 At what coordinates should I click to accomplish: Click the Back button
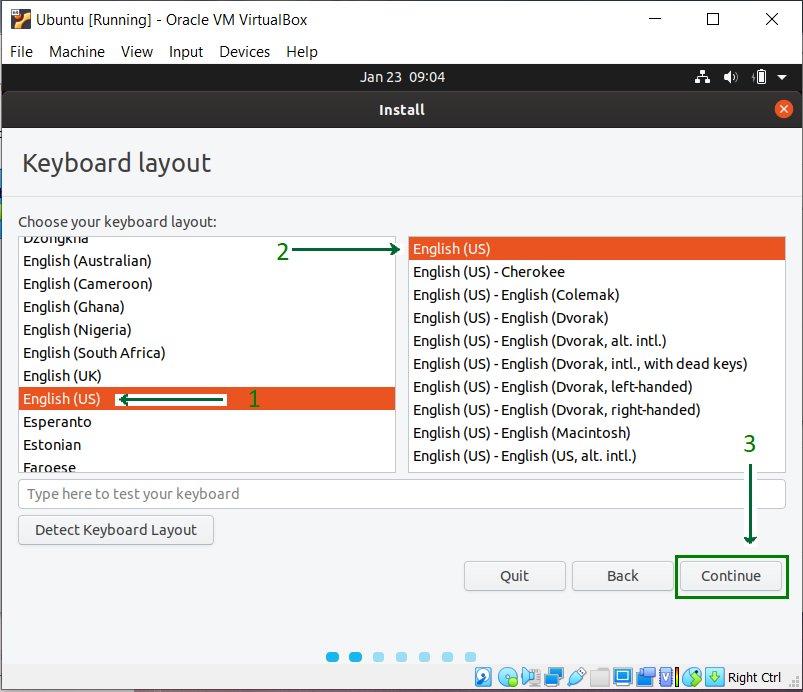[x=623, y=576]
